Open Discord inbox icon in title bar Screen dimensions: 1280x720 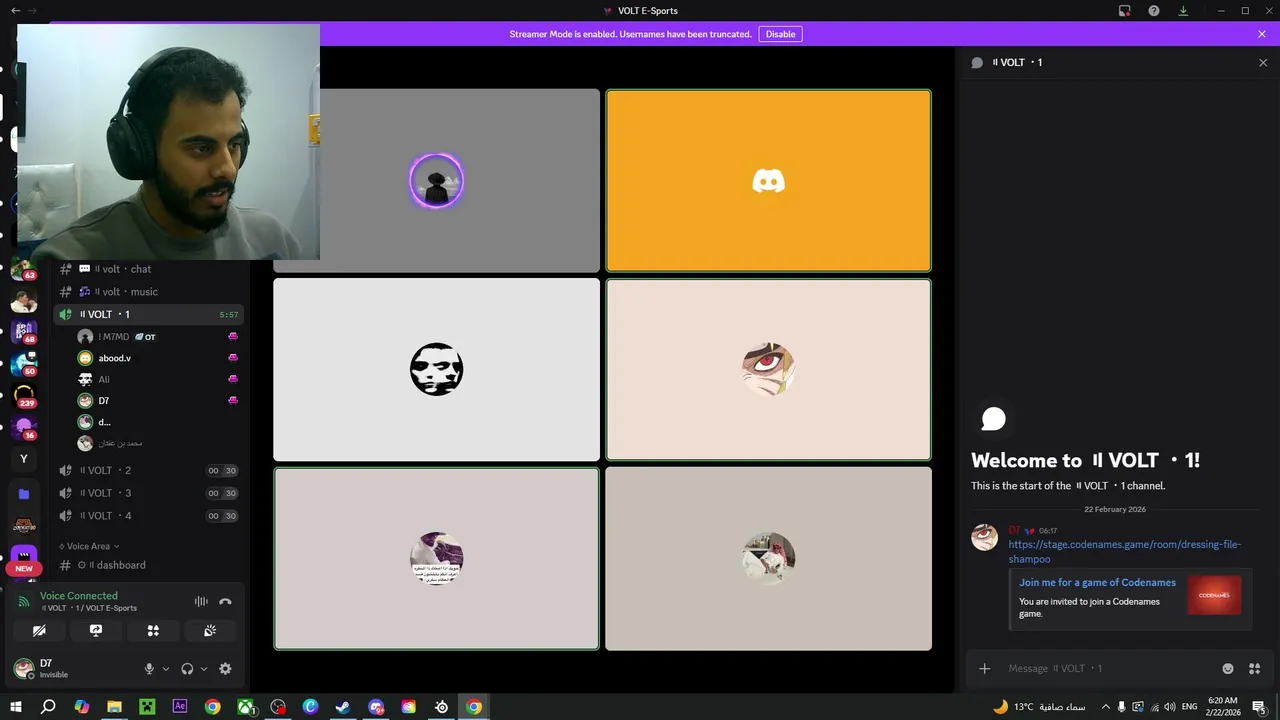[1124, 11]
